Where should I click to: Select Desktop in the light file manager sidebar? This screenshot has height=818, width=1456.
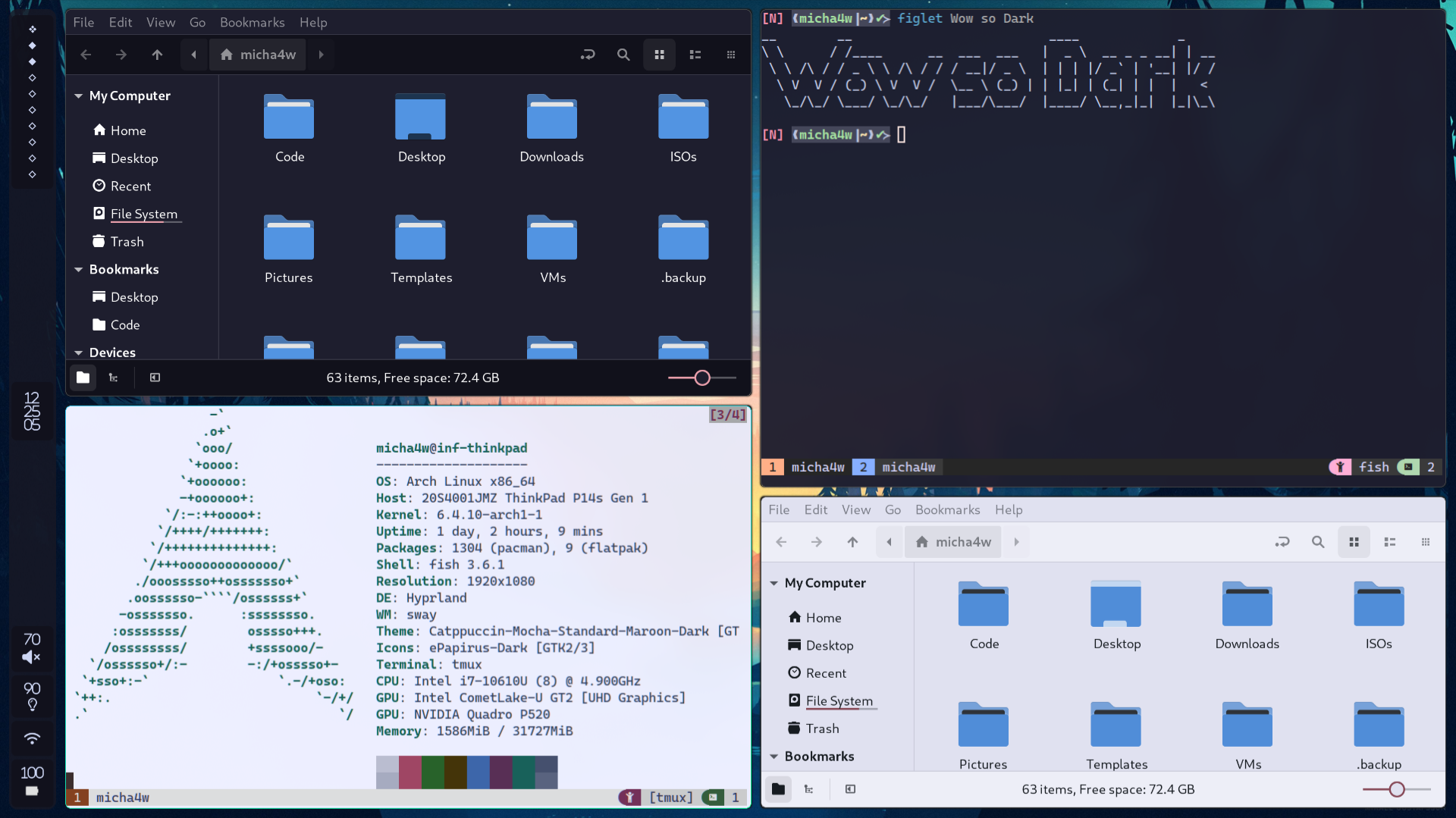(x=821, y=645)
